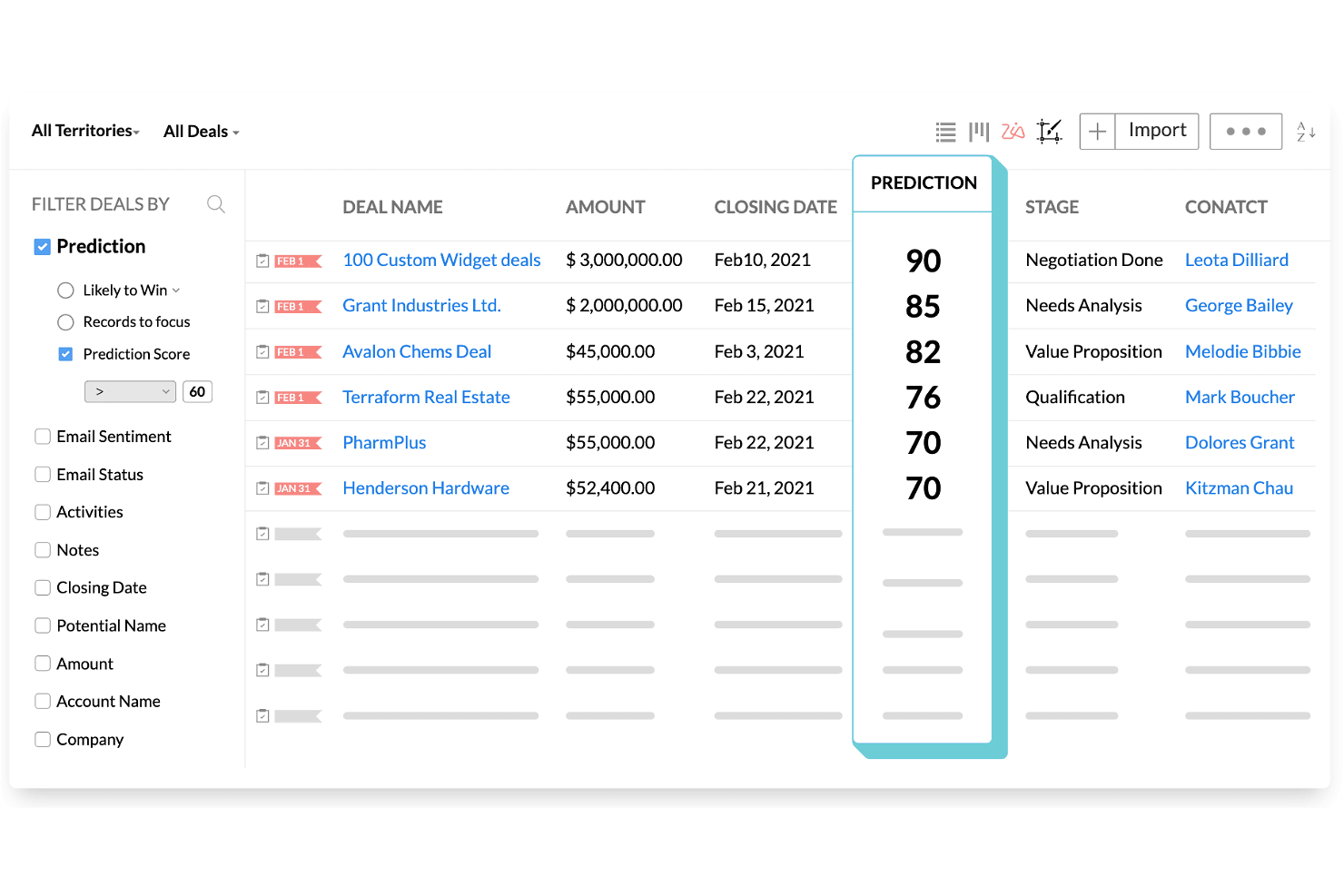This screenshot has height=896, width=1344.
Task: Click the A-Z sort icon
Action: pos(1306,132)
